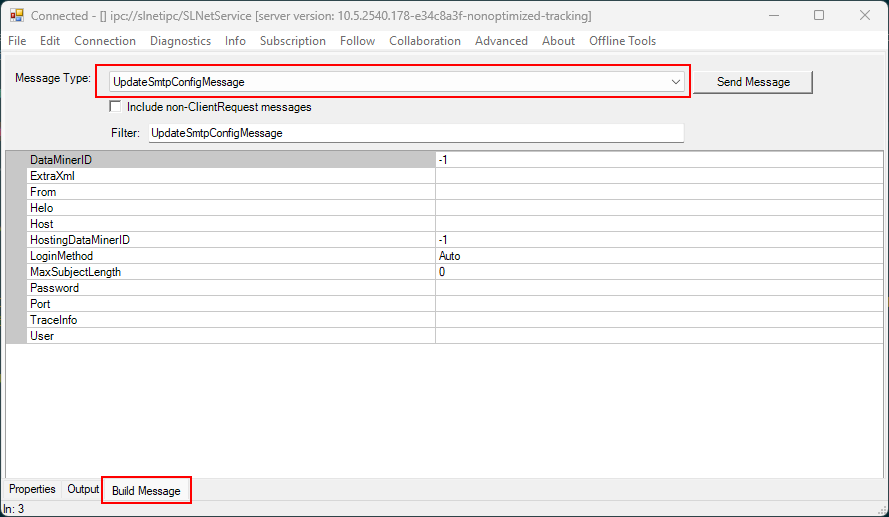889x517 pixels.
Task: Edit the DataMinerID value -1
Action: (x=659, y=160)
